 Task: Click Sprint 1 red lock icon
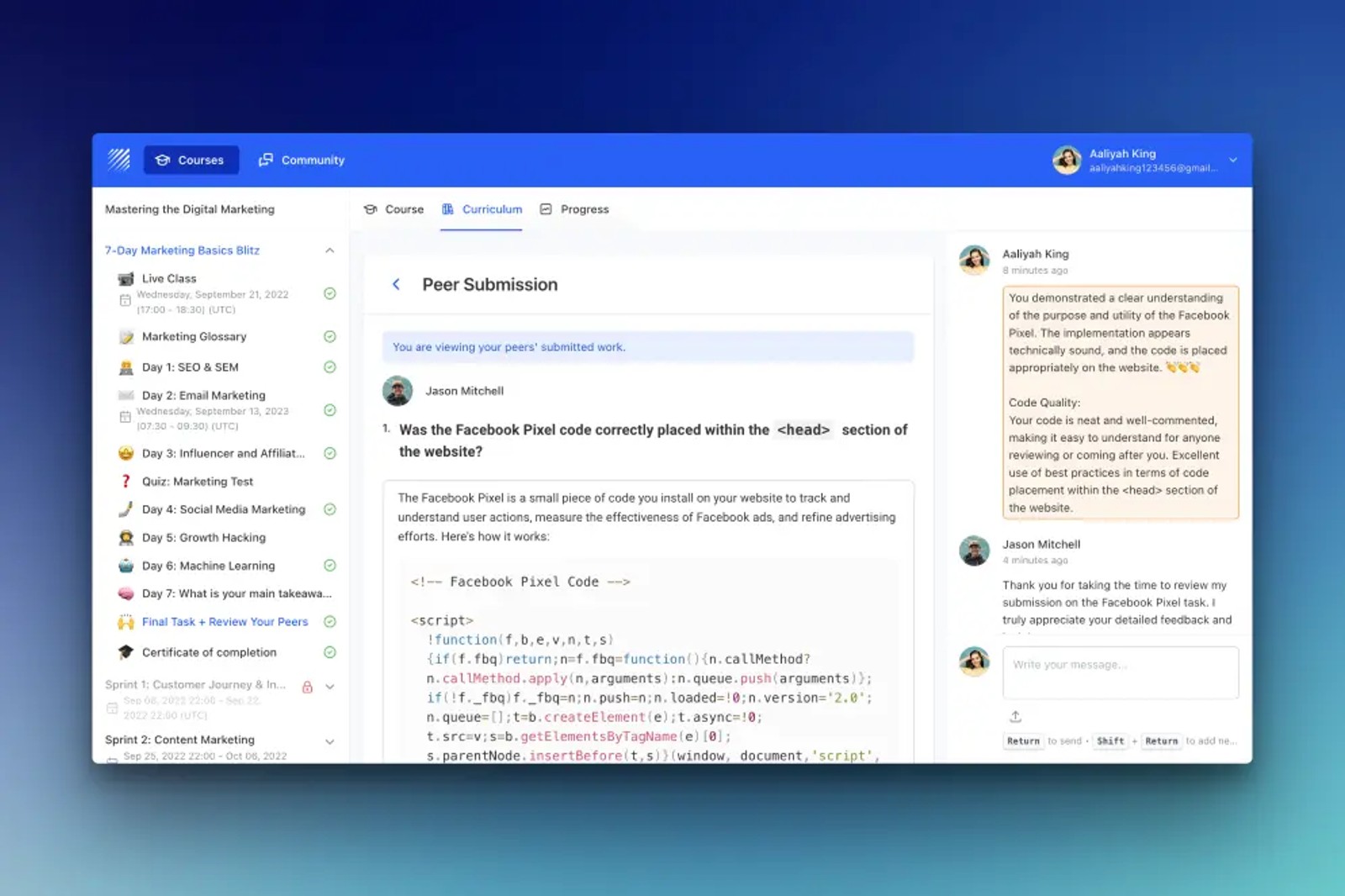tap(307, 687)
